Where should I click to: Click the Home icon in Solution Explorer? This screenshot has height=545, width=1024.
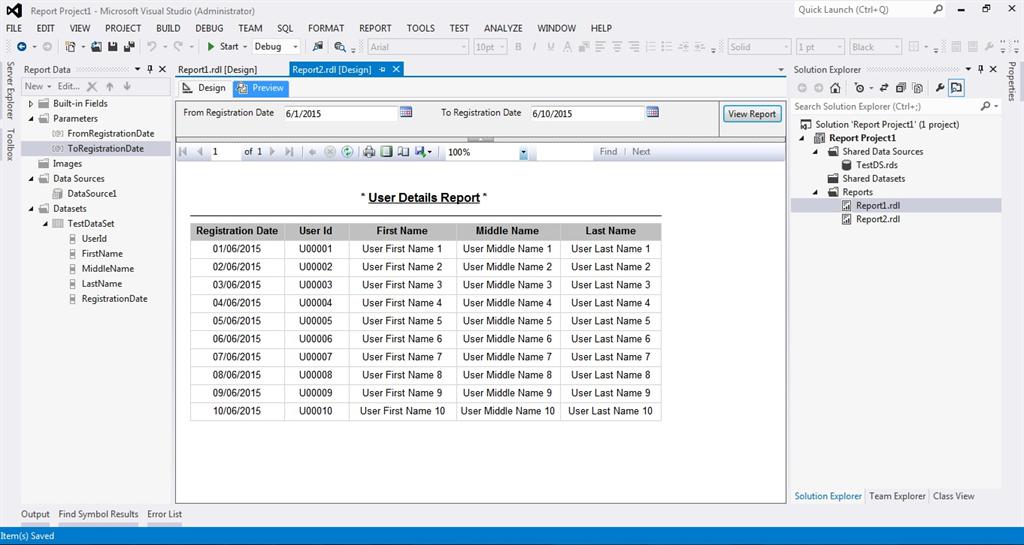(x=835, y=88)
